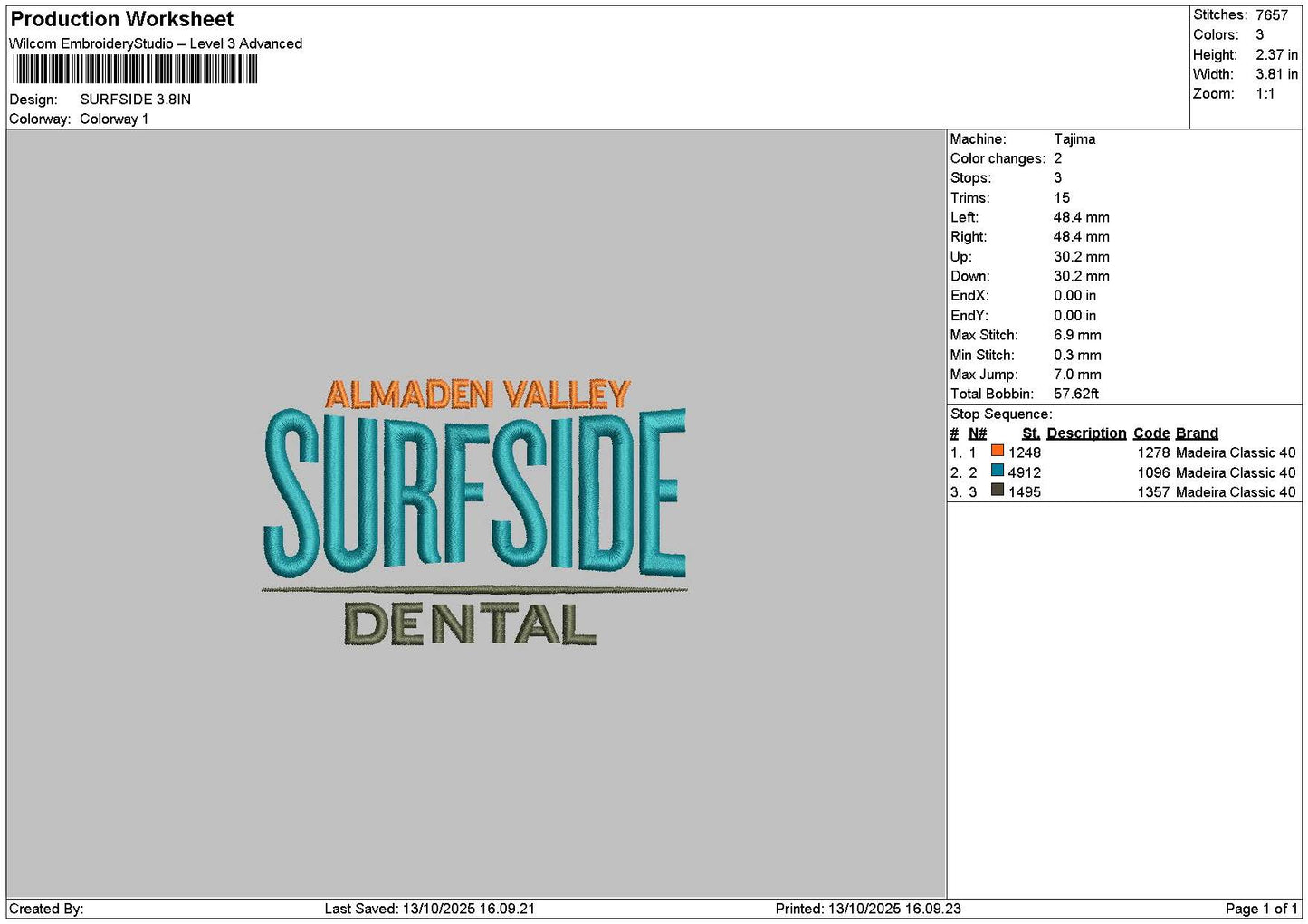Click the 'N#' column header
The height and width of the screenshot is (924, 1308).
point(978,433)
